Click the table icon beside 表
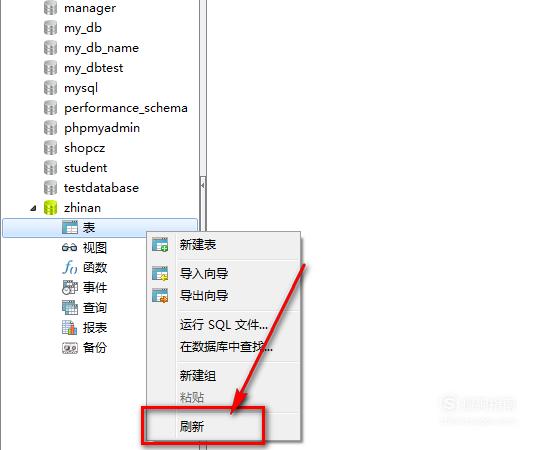Image resolution: width=540 pixels, height=450 pixels. pyautogui.click(x=70, y=228)
